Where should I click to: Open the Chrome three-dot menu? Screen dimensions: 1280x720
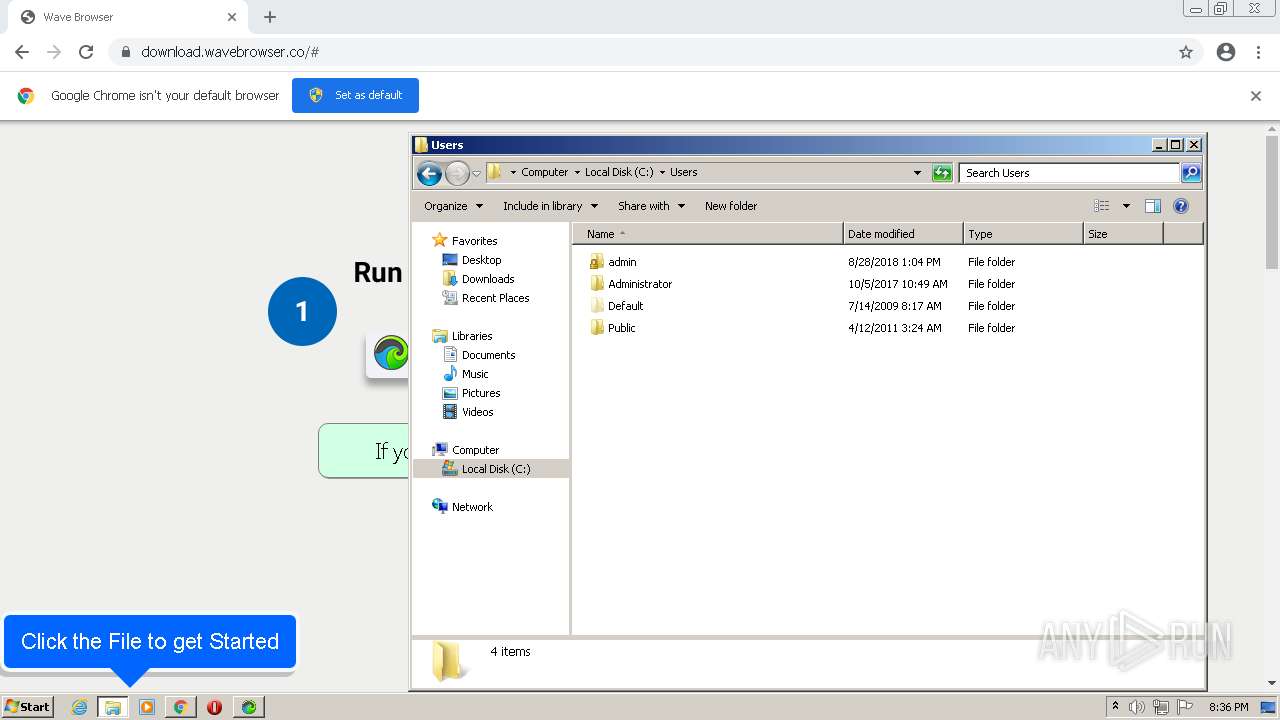click(1258, 52)
